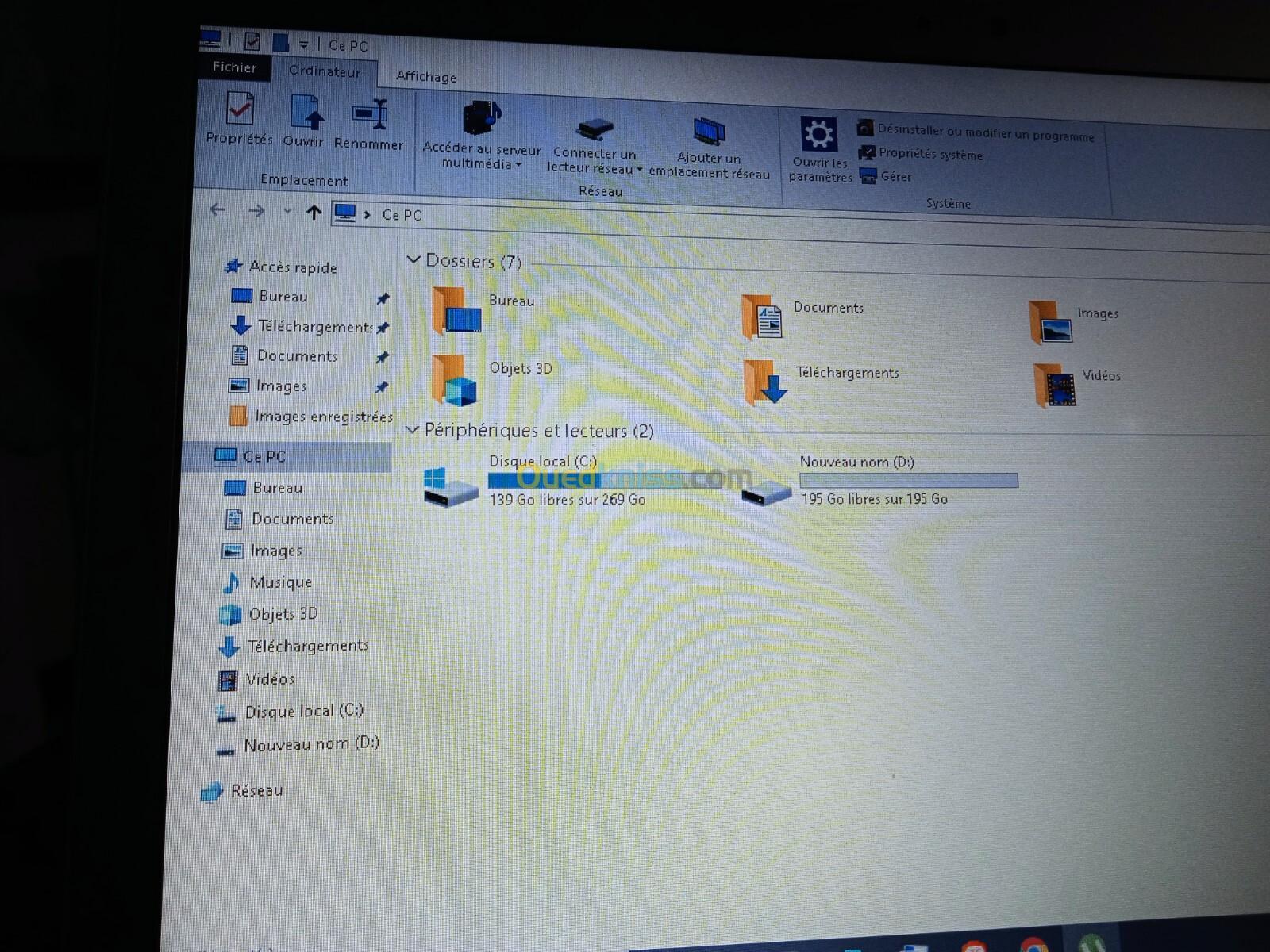Select Musique in the navigation pane
The width and height of the screenshot is (1270, 952).
click(x=280, y=582)
